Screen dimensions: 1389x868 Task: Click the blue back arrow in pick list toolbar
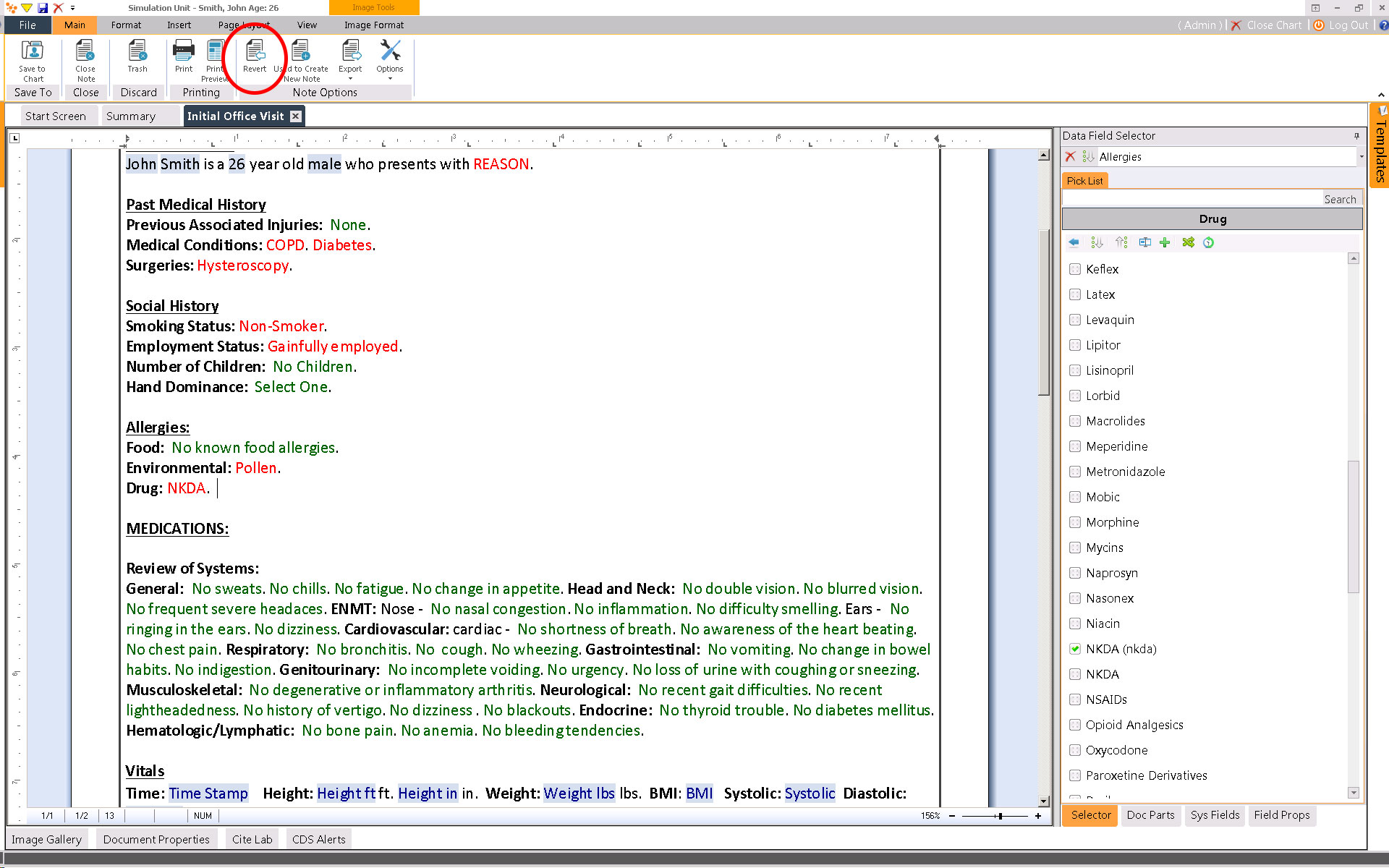tap(1074, 242)
